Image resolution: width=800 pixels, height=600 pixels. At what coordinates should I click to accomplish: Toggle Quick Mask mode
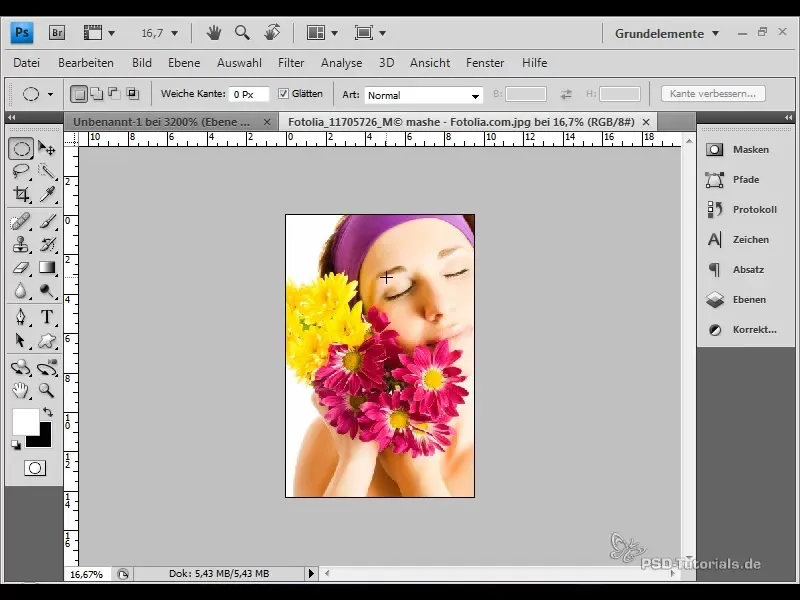(35, 468)
